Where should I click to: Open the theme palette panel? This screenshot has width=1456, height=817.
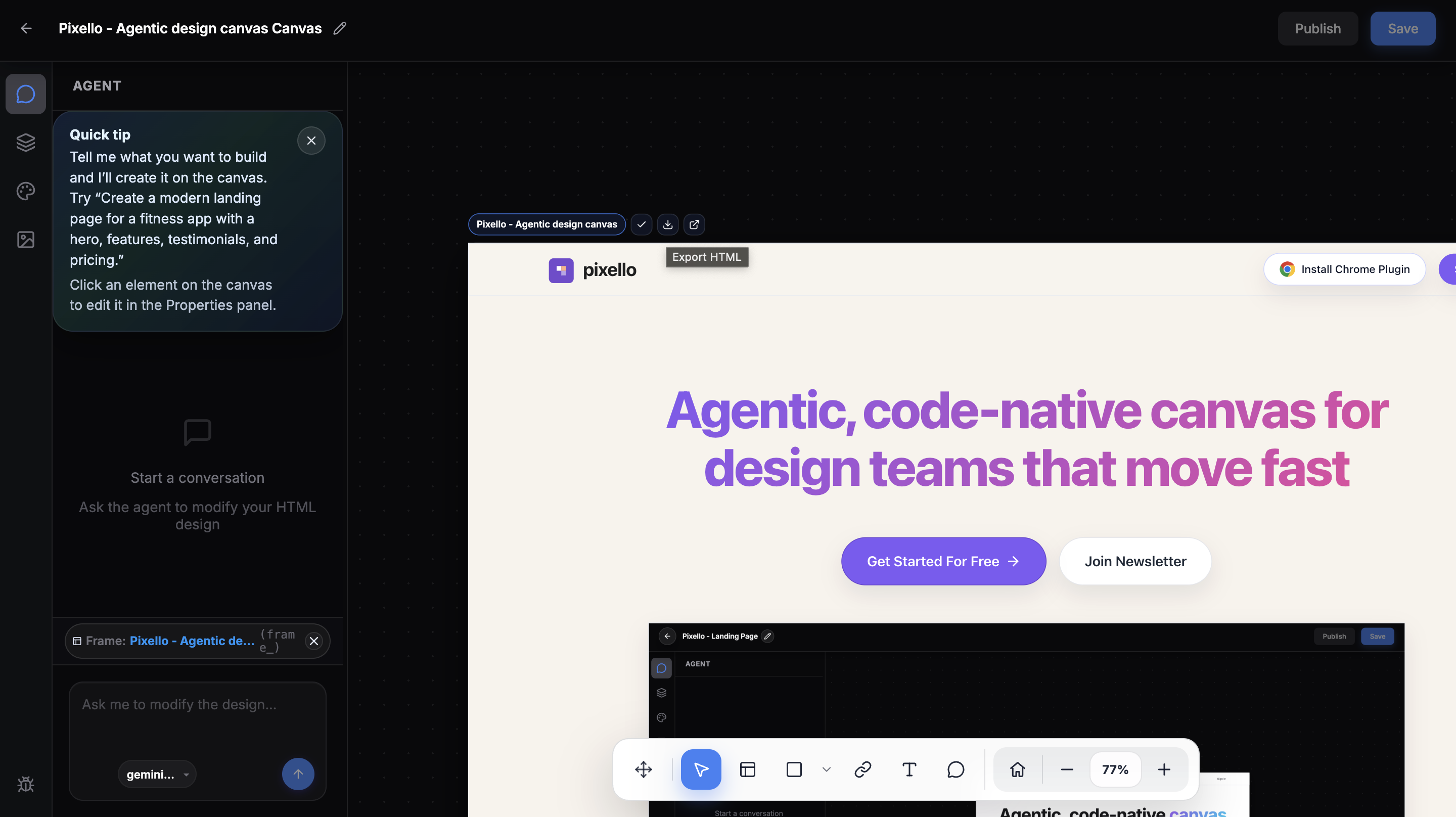click(x=25, y=191)
